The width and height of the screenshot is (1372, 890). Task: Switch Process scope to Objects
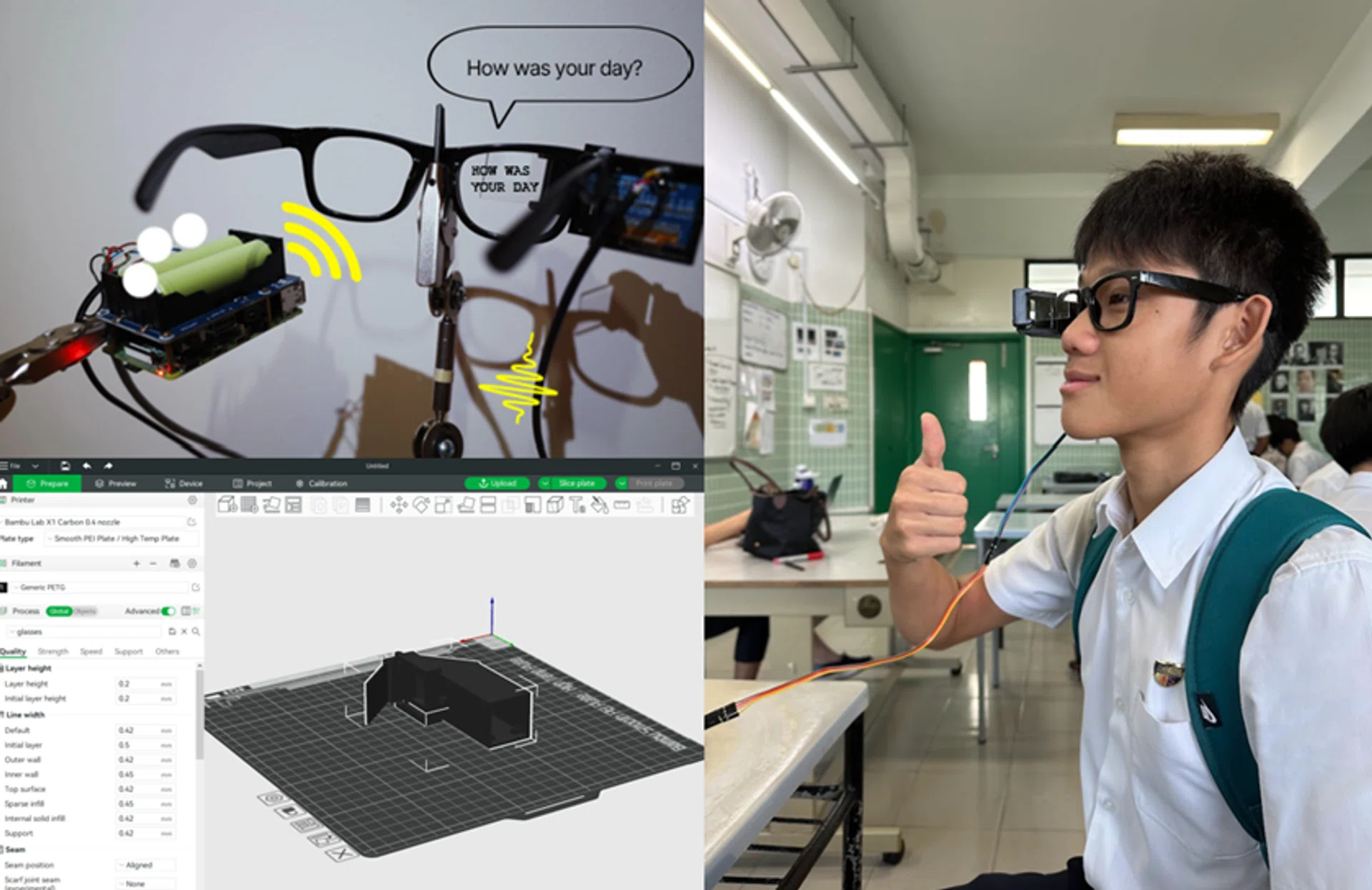[x=85, y=611]
